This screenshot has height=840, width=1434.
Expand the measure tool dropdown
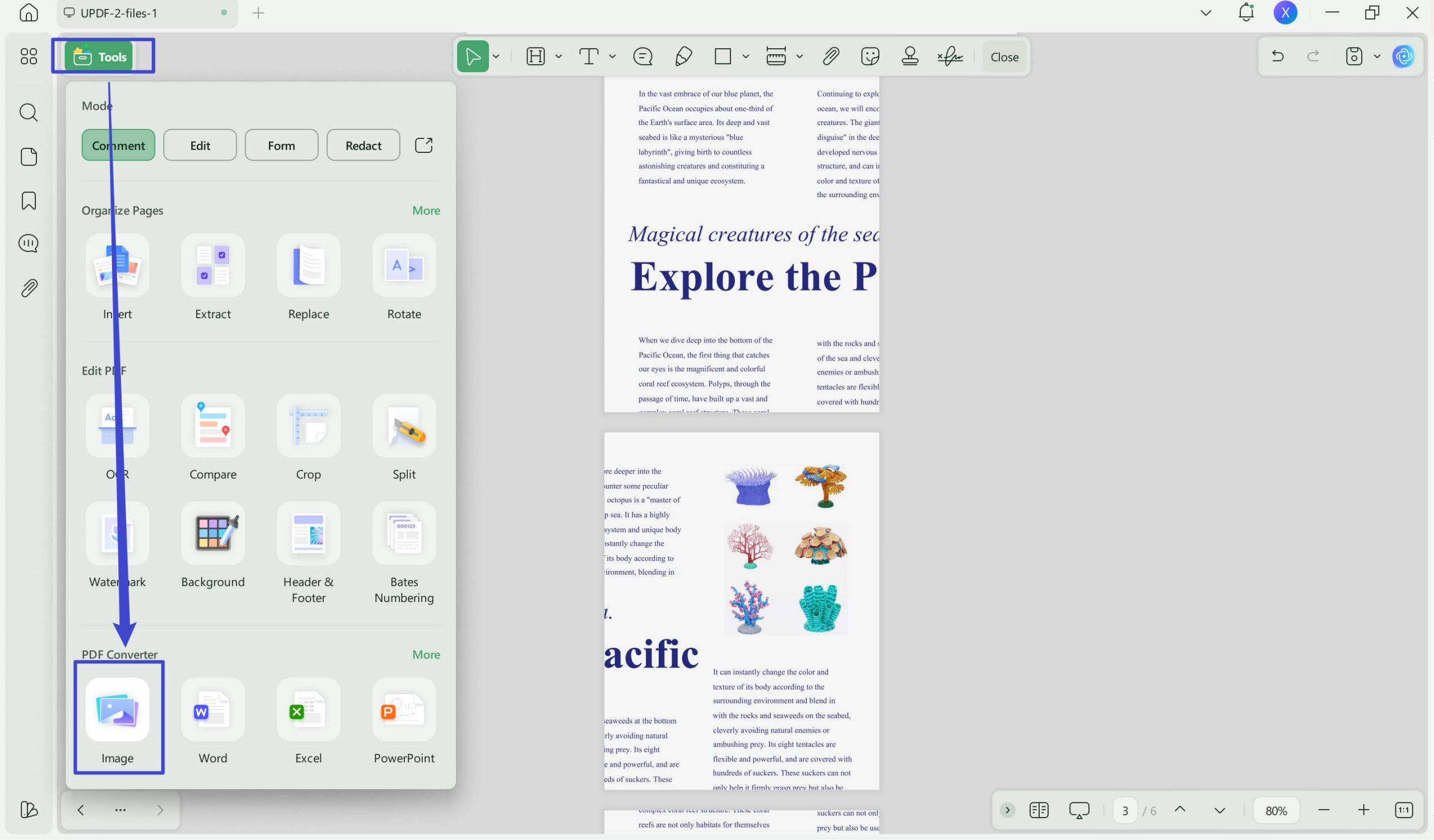[799, 57]
